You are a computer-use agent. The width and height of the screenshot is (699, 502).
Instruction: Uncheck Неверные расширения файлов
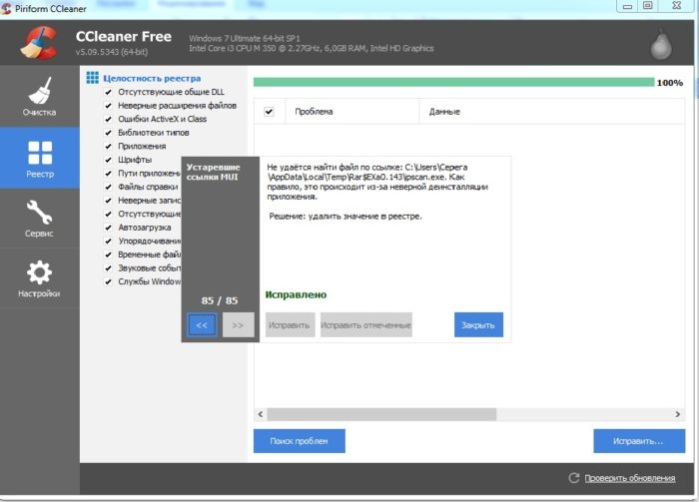coord(108,106)
